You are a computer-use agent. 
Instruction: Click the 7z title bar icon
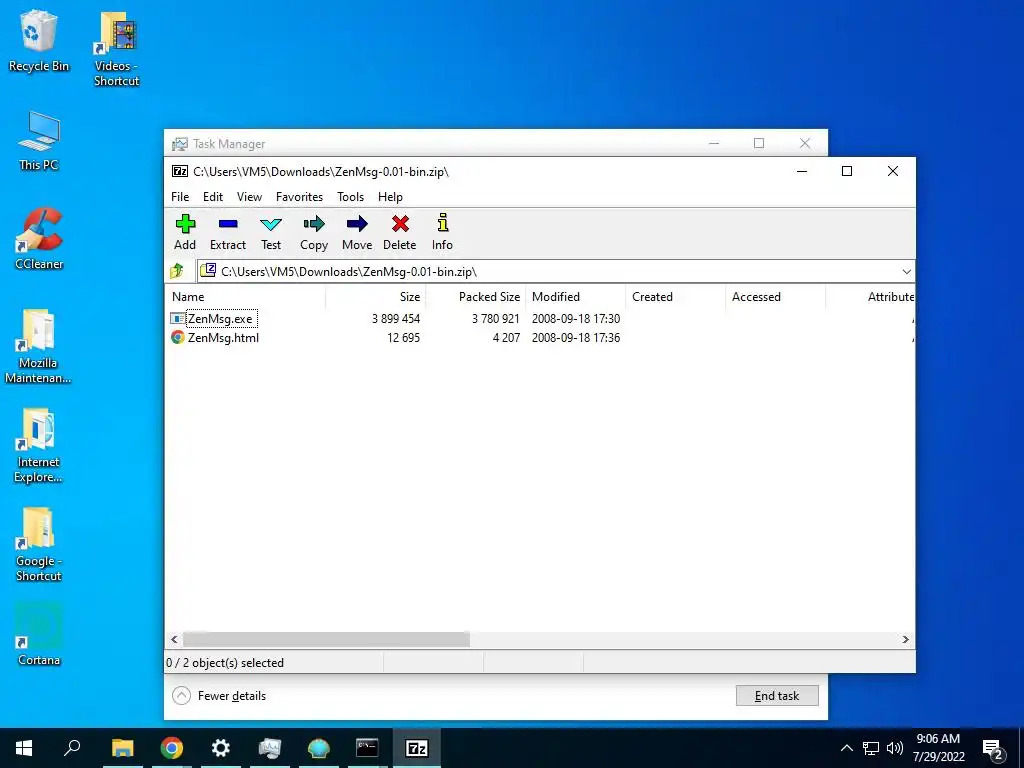180,171
